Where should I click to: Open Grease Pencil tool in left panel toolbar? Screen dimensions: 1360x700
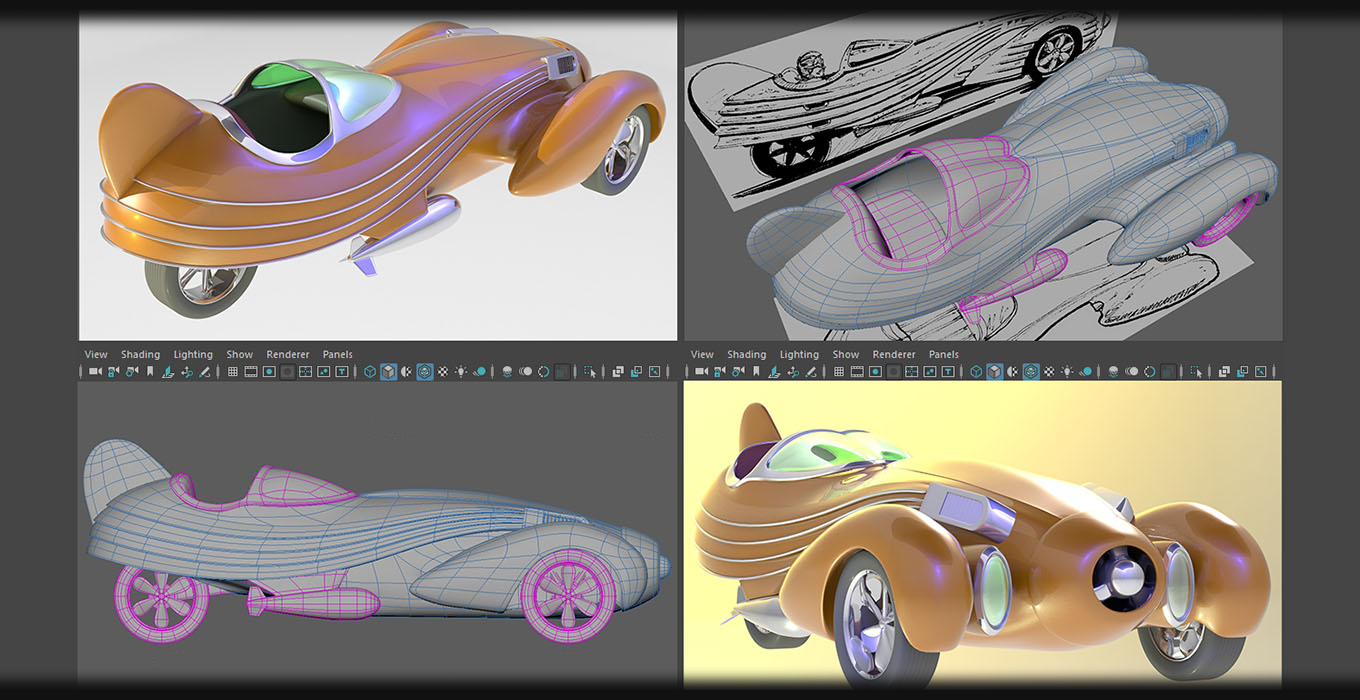(205, 371)
